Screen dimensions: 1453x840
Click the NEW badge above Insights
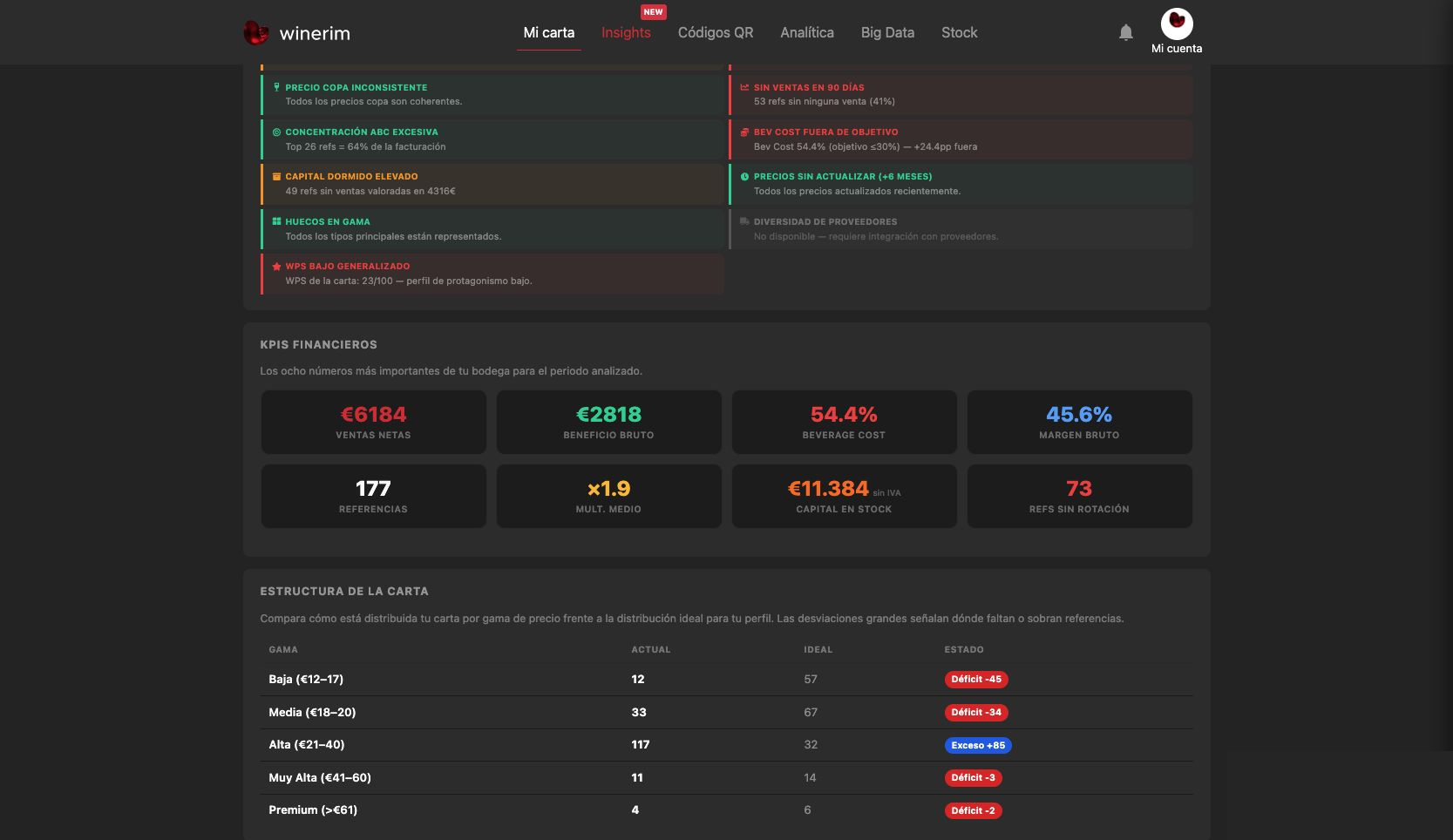coord(654,12)
